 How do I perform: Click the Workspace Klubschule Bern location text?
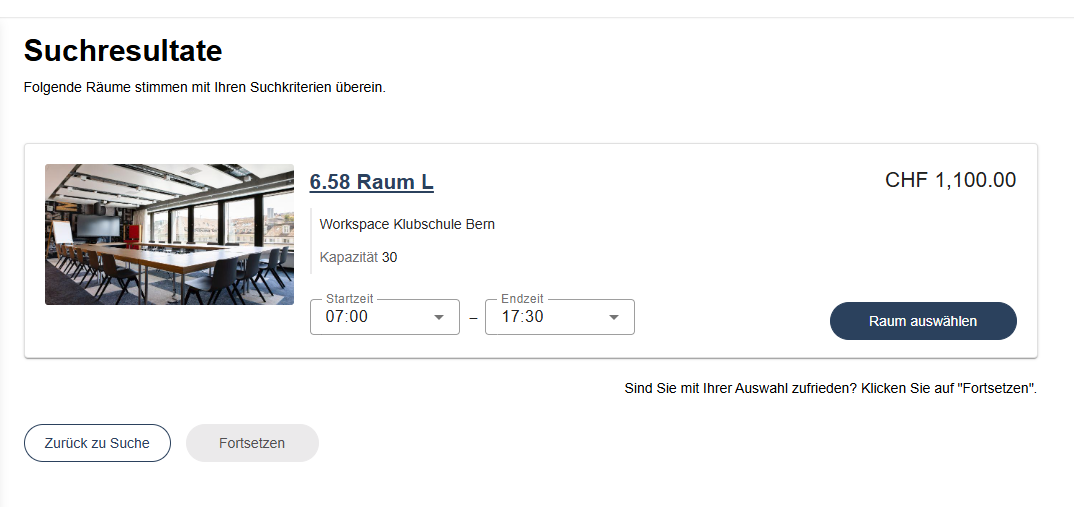coord(407,224)
